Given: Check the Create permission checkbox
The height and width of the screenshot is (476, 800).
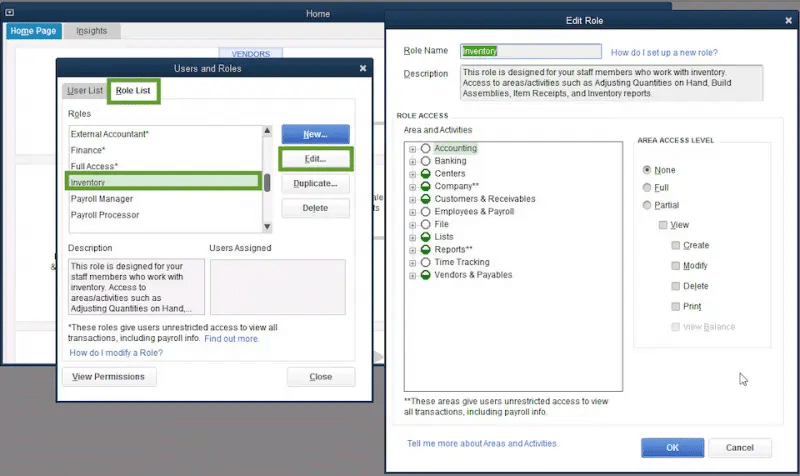Looking at the screenshot, I should coord(676,245).
